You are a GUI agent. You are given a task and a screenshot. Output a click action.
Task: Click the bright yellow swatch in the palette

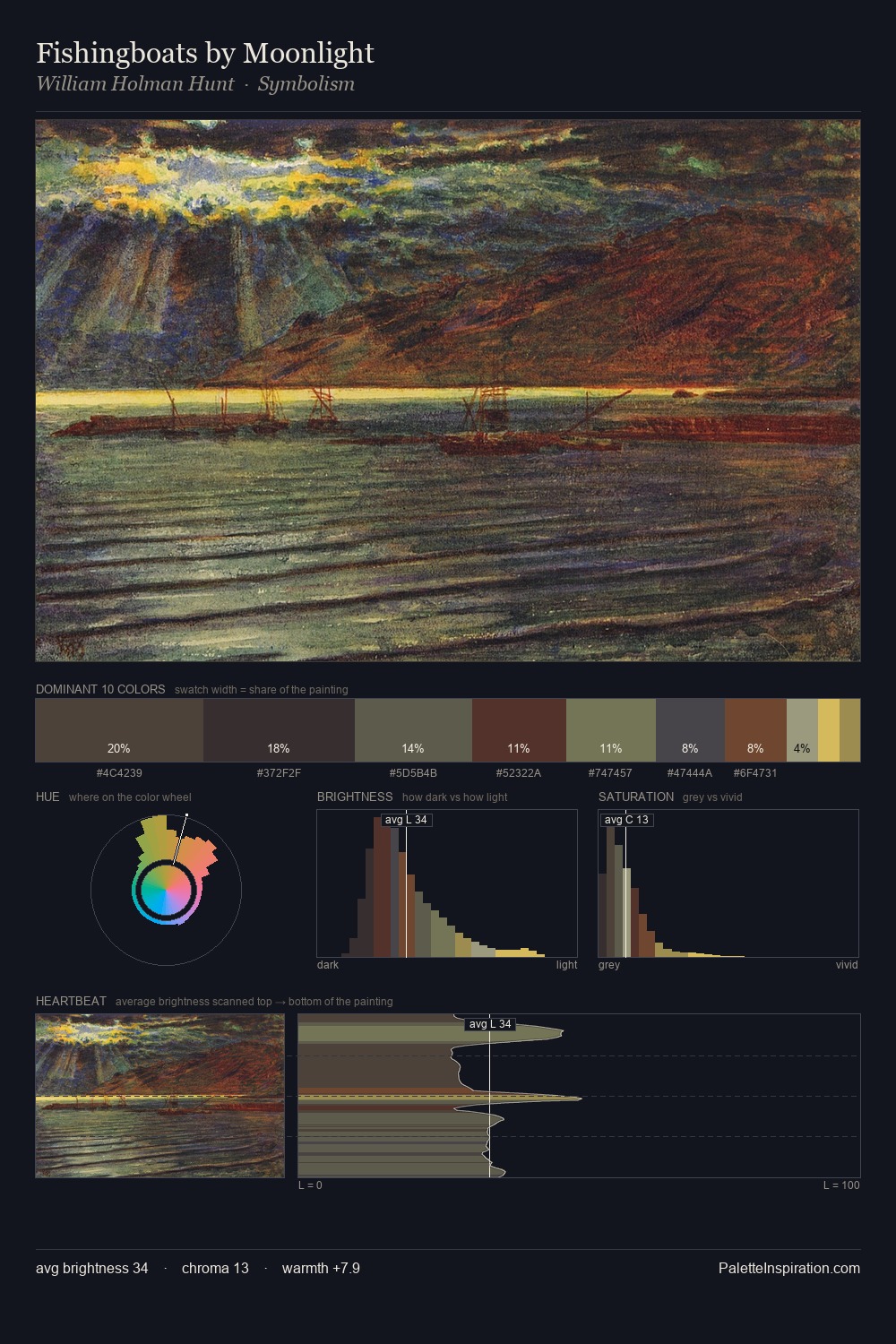[829, 730]
